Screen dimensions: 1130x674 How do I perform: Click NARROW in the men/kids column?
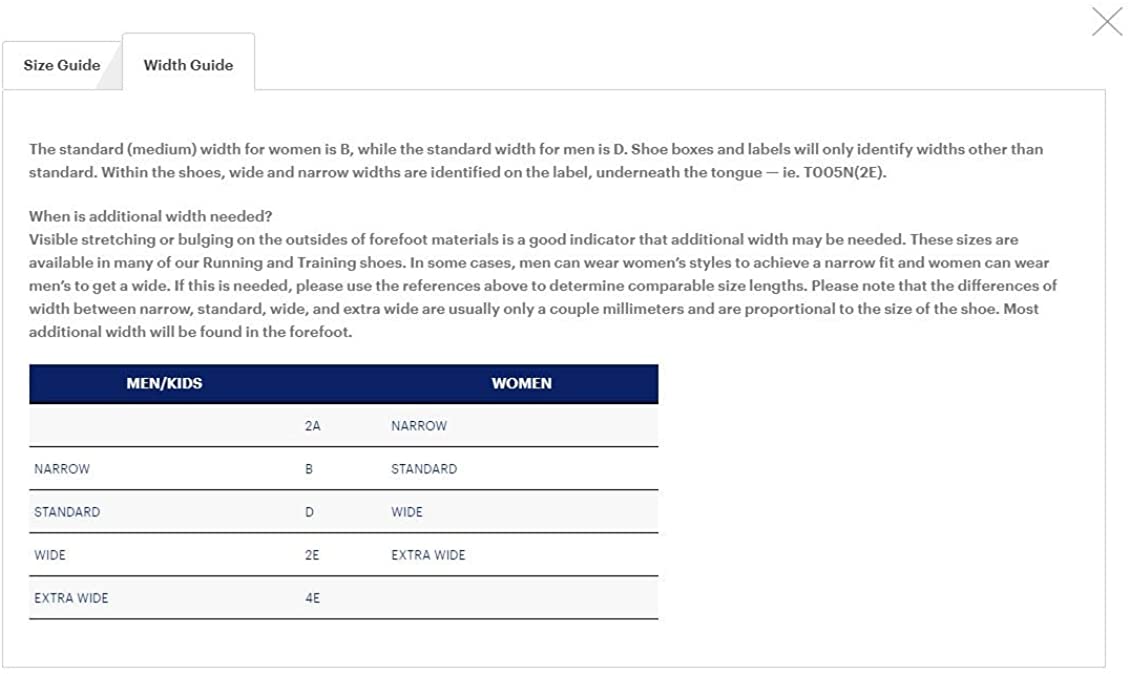(x=62, y=469)
